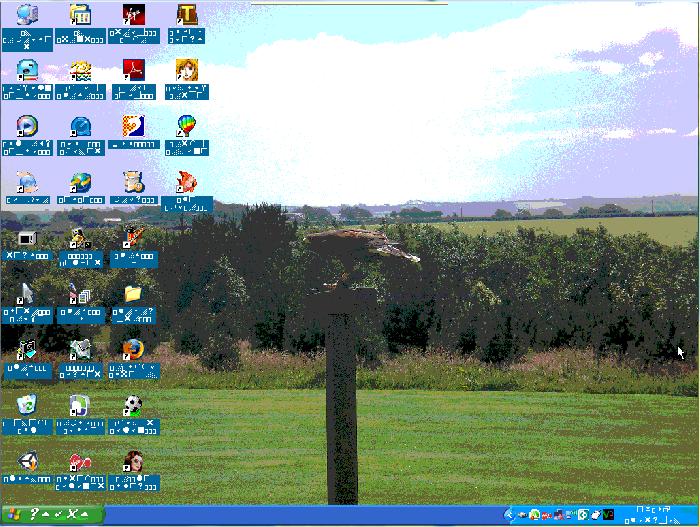Click the taskbar clock
Screen dimensions: 700x527
(655, 515)
